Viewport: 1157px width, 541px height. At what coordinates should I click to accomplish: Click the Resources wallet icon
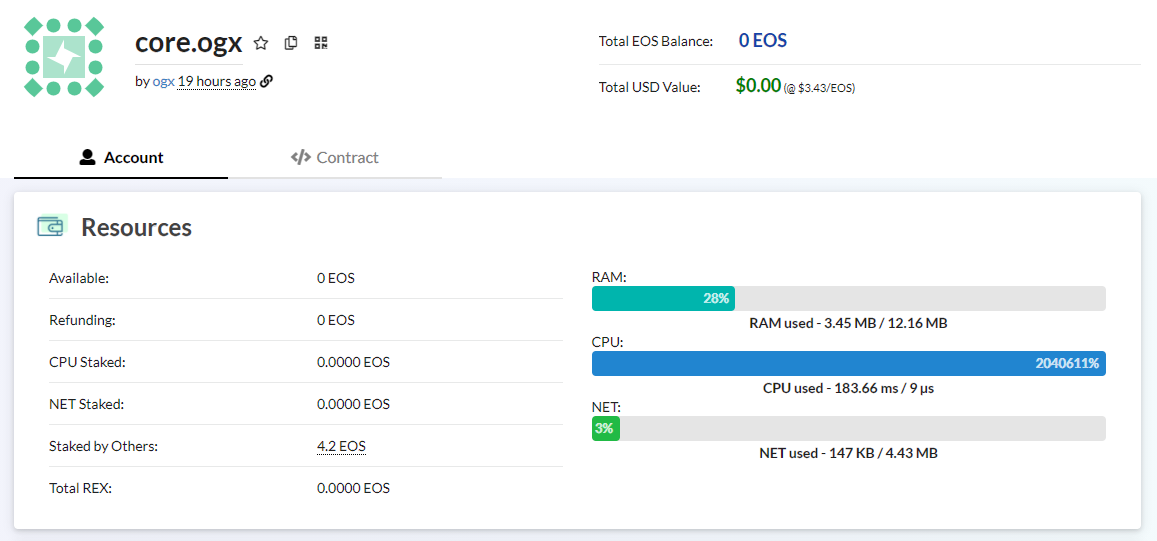(52, 227)
